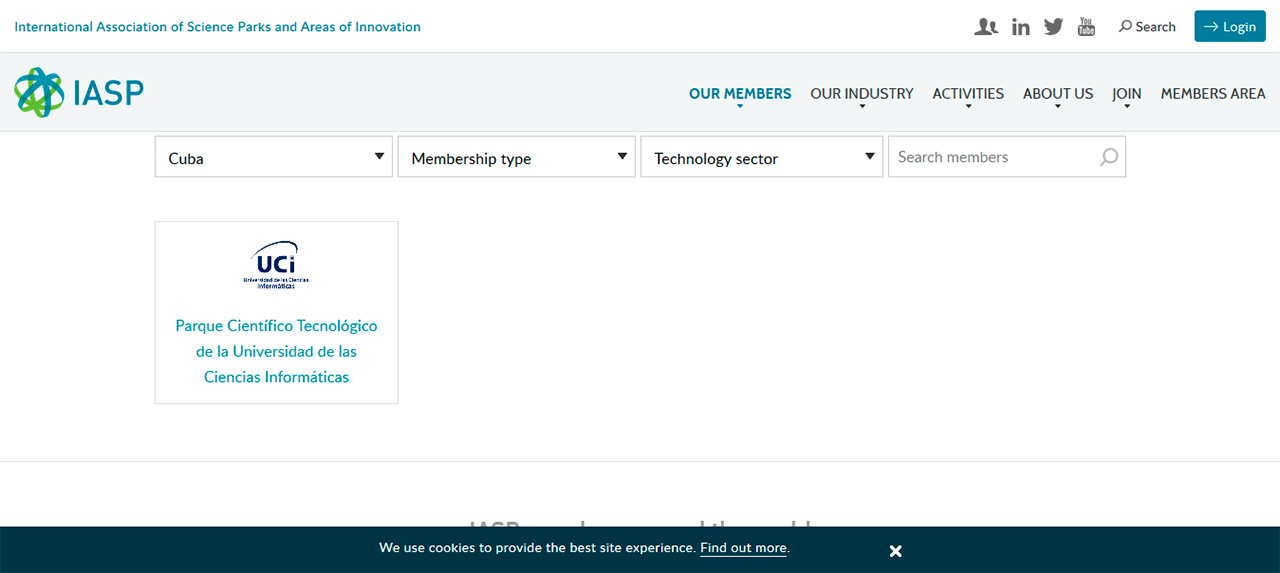Open the ACTIVITIES menu
1280x573 pixels.
[968, 94]
